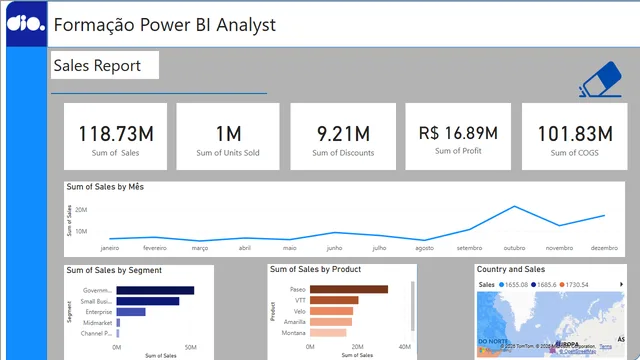Select the Sum of COGS card
Screen dimensions: 640x360
tap(574, 136)
